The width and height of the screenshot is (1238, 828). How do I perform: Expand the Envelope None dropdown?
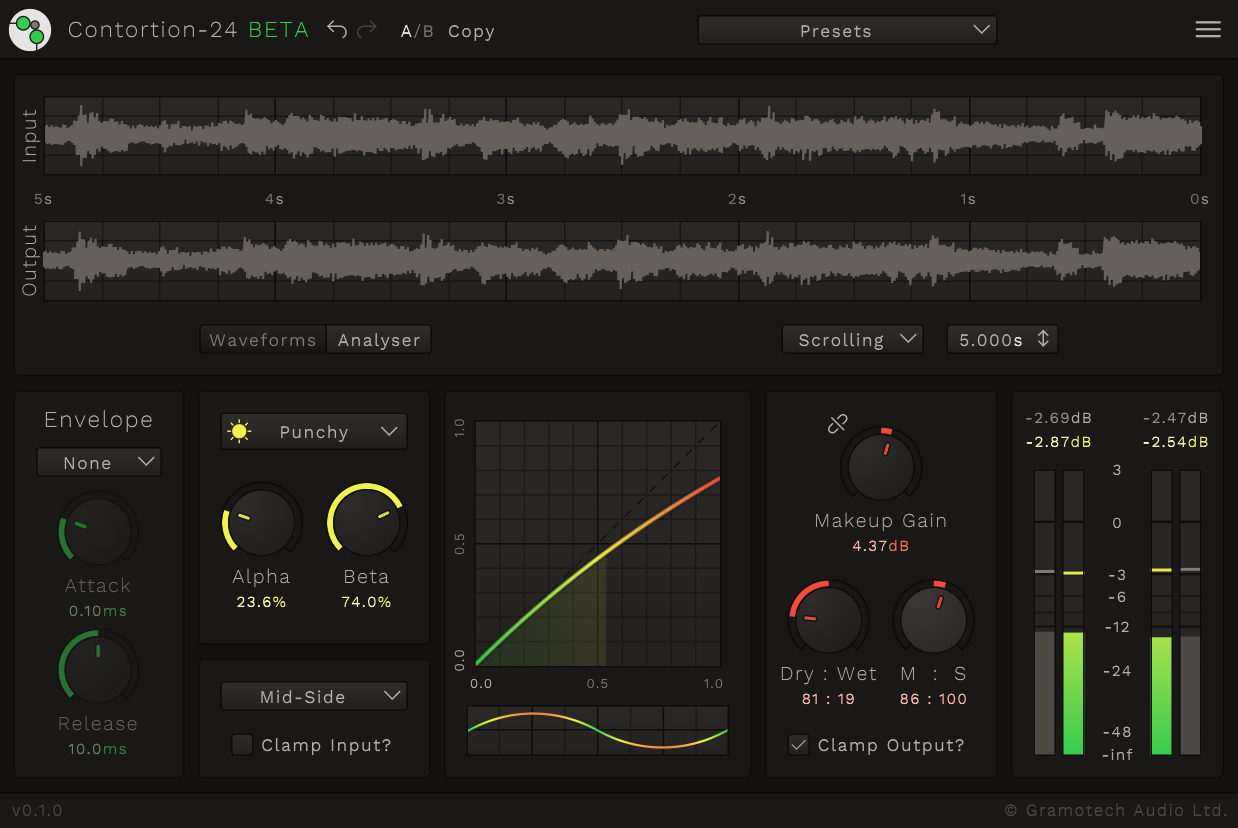[99, 463]
